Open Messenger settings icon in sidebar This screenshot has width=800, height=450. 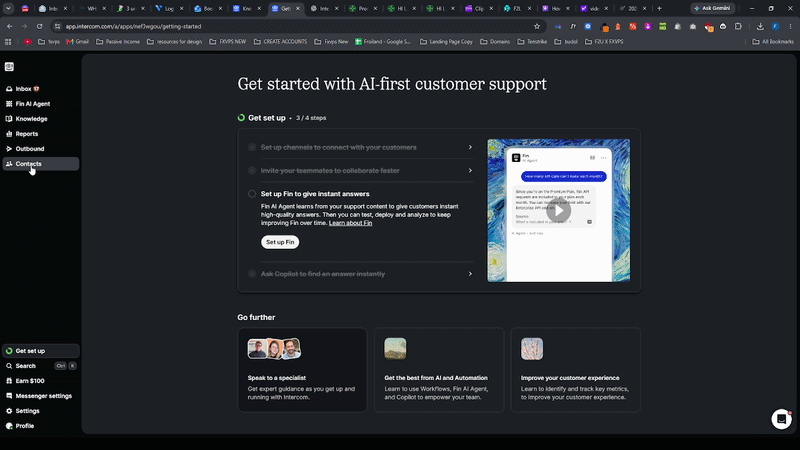[9, 396]
